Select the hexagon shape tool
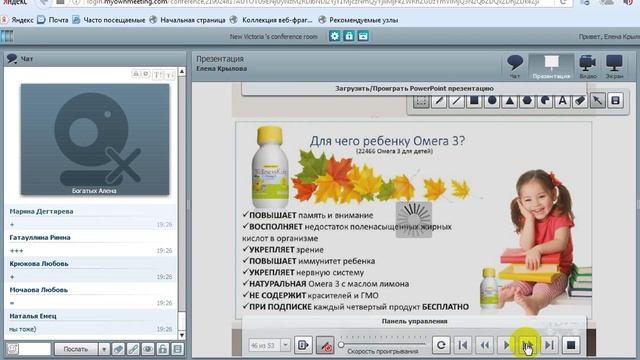The image size is (640, 360). [527, 100]
